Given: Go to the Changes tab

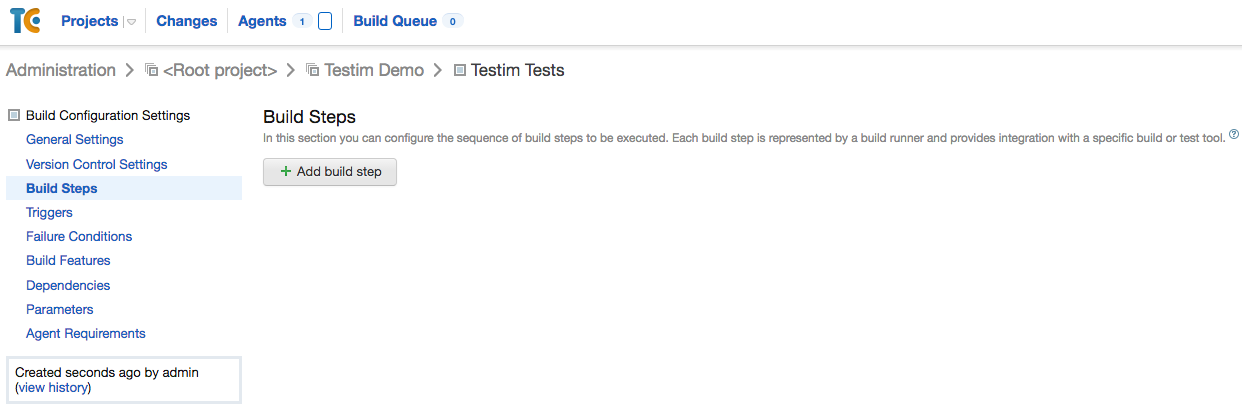Looking at the screenshot, I should tap(186, 21).
